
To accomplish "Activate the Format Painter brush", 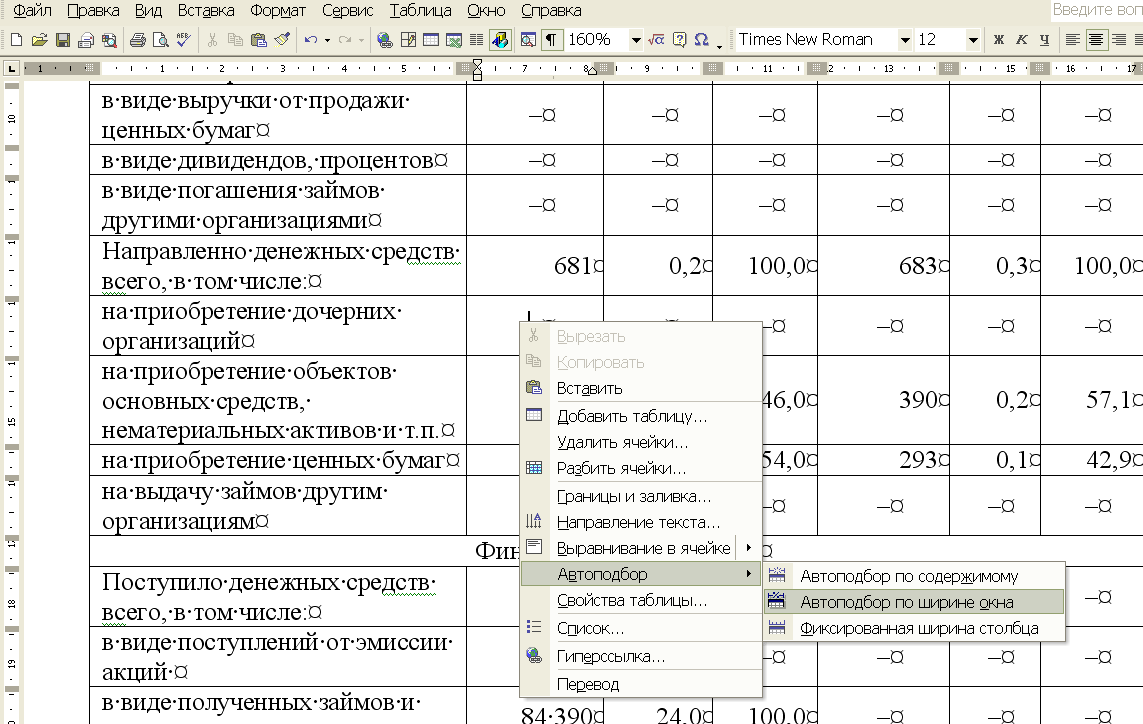I will [282, 40].
